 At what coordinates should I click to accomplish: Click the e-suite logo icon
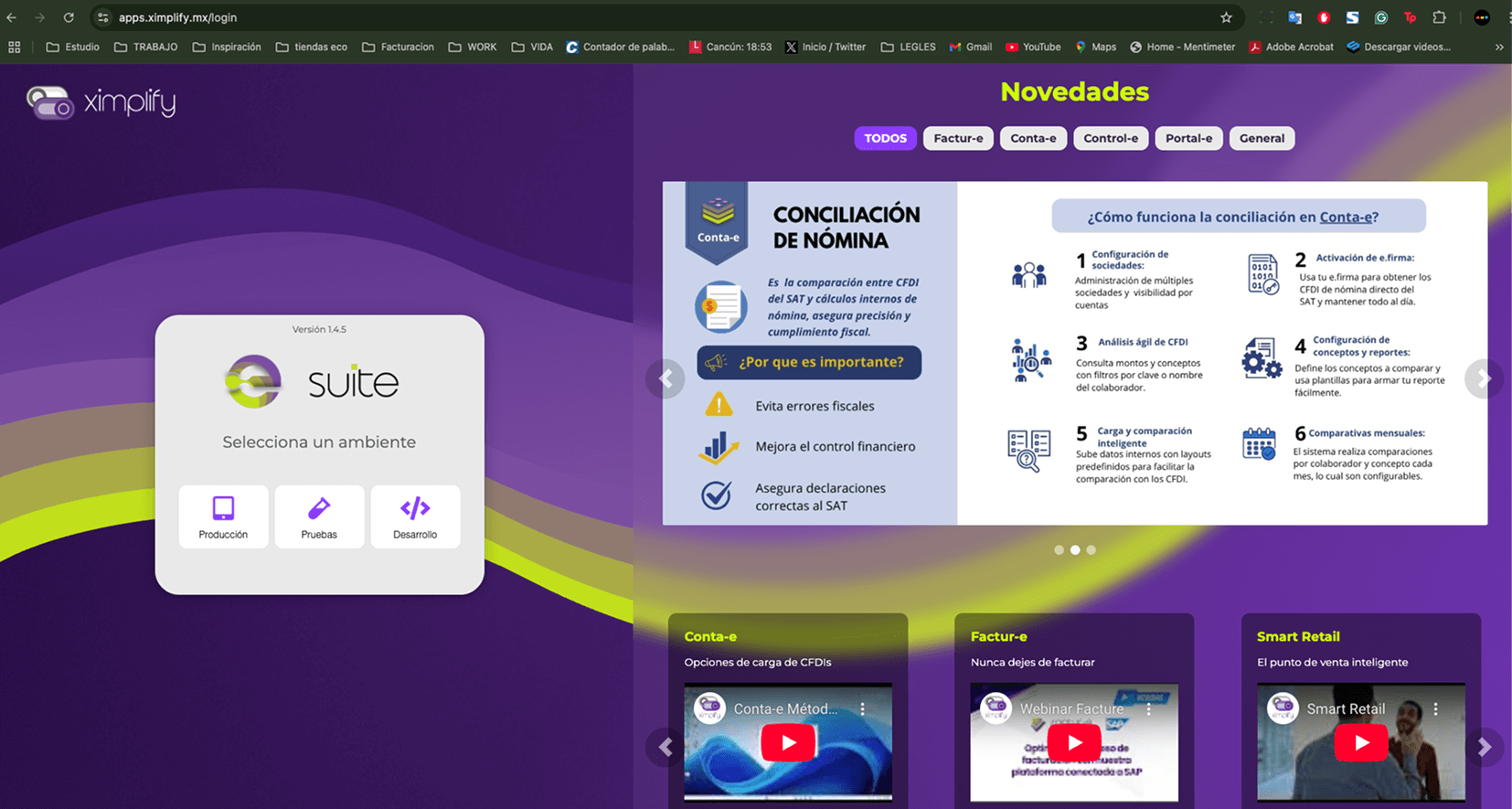click(253, 381)
